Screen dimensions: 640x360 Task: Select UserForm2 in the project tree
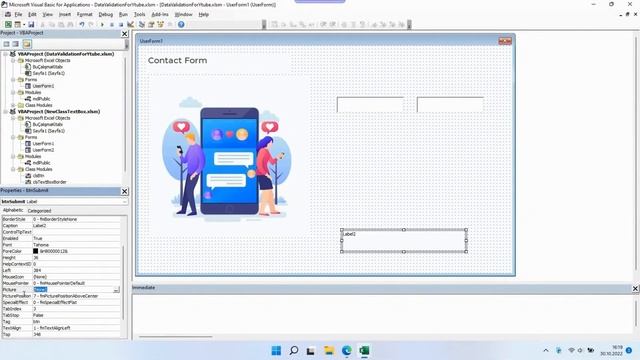43,150
